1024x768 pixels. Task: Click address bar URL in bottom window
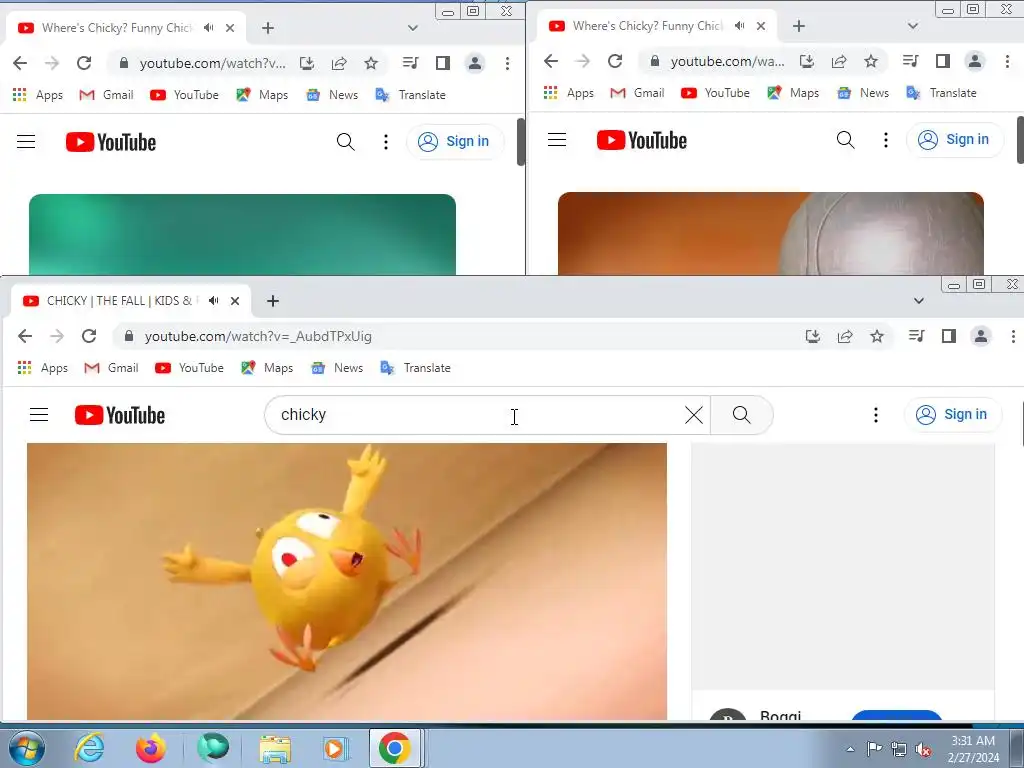point(258,336)
